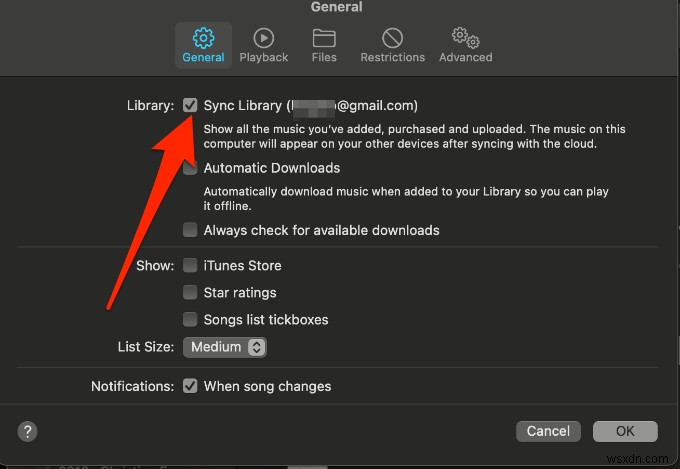Switch to the Playback tab label
Image resolution: width=680 pixels, height=469 pixels.
click(x=263, y=57)
